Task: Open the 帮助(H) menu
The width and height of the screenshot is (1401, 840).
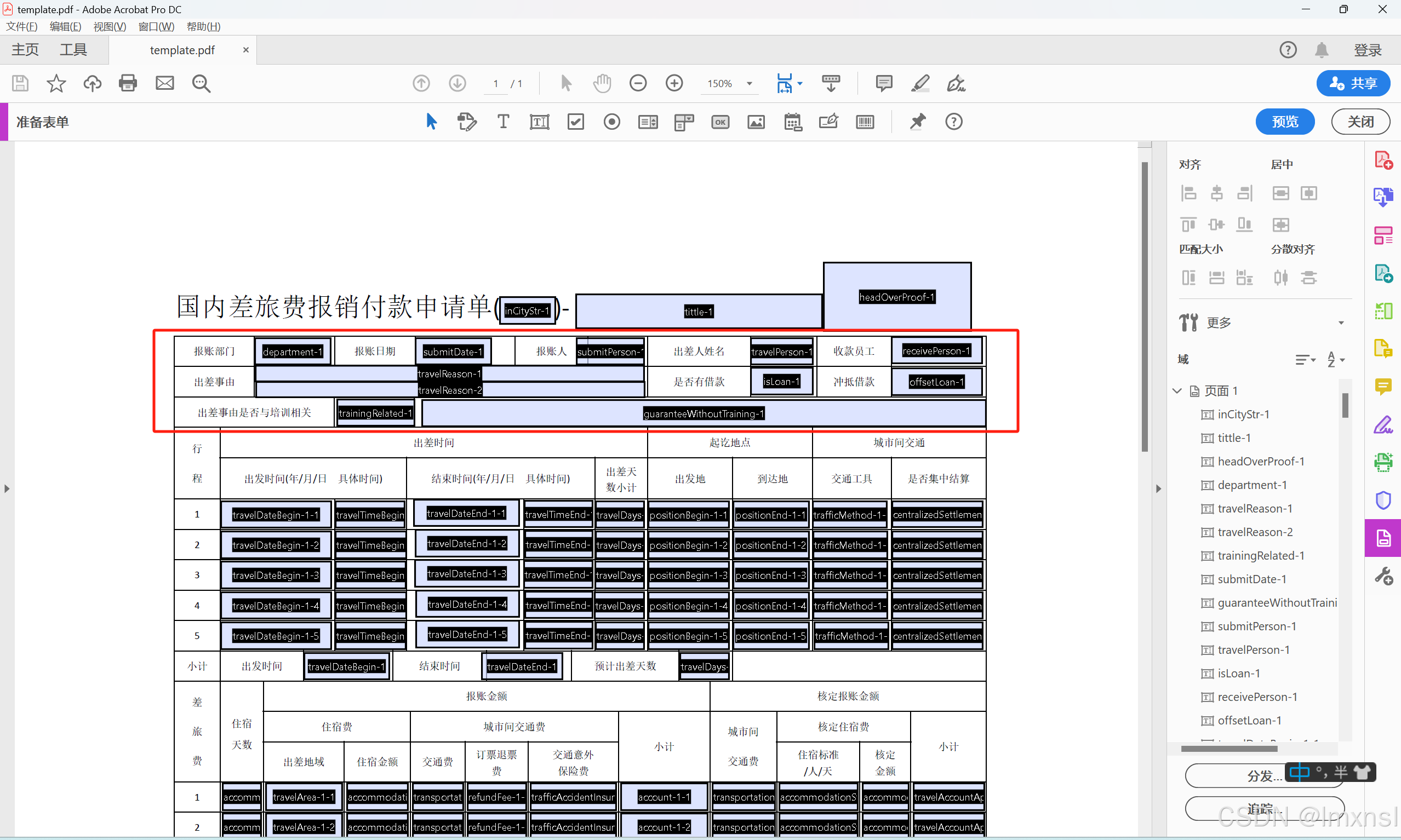Action: (203, 27)
